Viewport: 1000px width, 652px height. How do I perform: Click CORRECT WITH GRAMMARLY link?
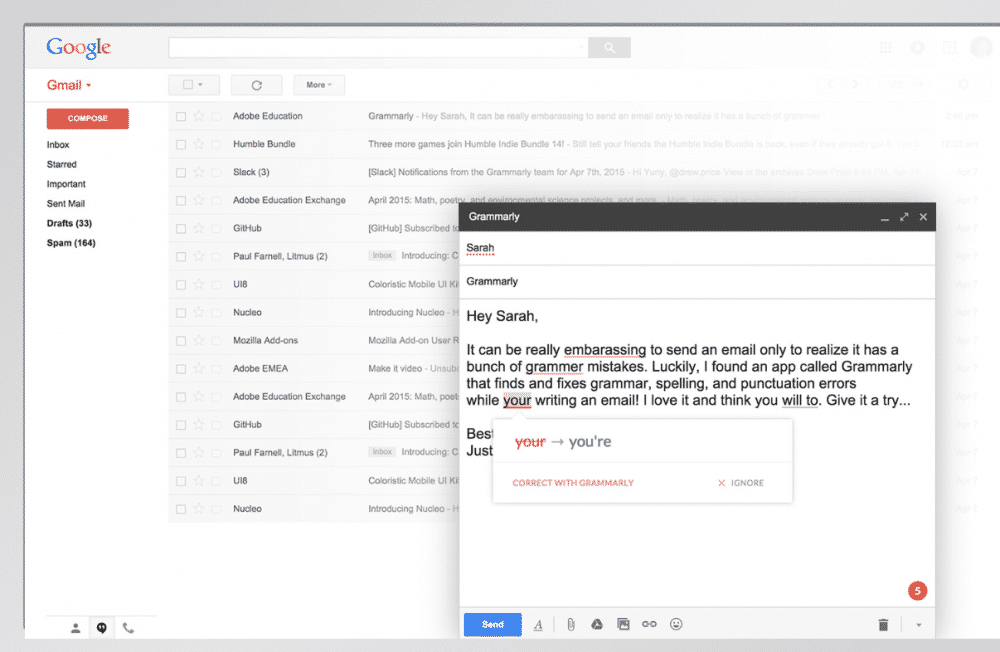click(x=573, y=483)
